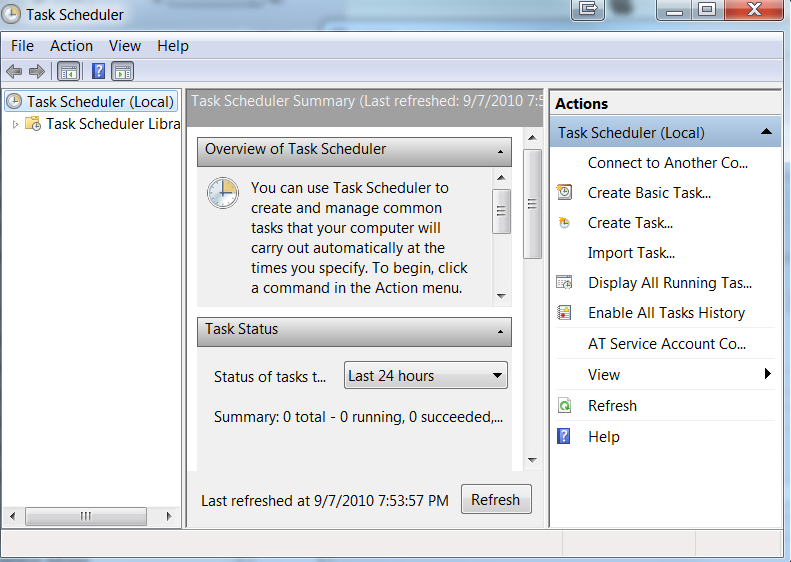Toggle the Show/Hide Console Tree toolbar icon
Screen dimensions: 791x562
tap(69, 72)
